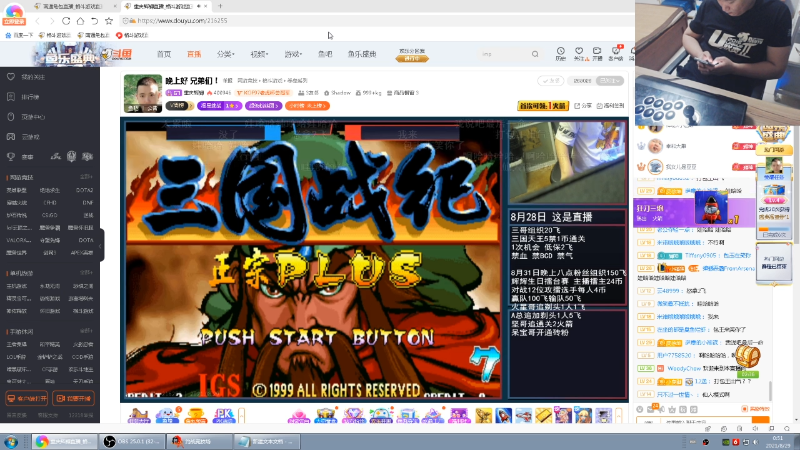The width and height of the screenshot is (800, 450).
Task: Go to 首页 in top navigation
Action: pyautogui.click(x=164, y=54)
